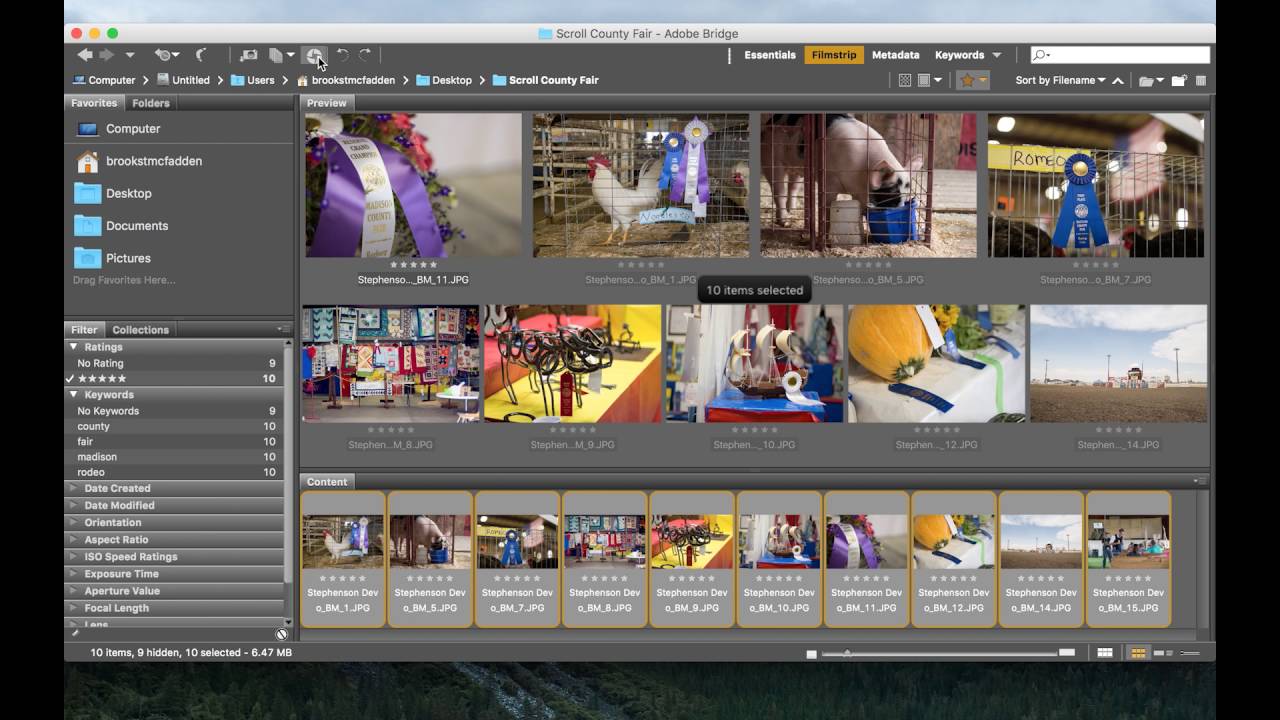Click the Get Photos from Camera icon
Viewport: 1280px width, 720px height.
click(x=249, y=55)
